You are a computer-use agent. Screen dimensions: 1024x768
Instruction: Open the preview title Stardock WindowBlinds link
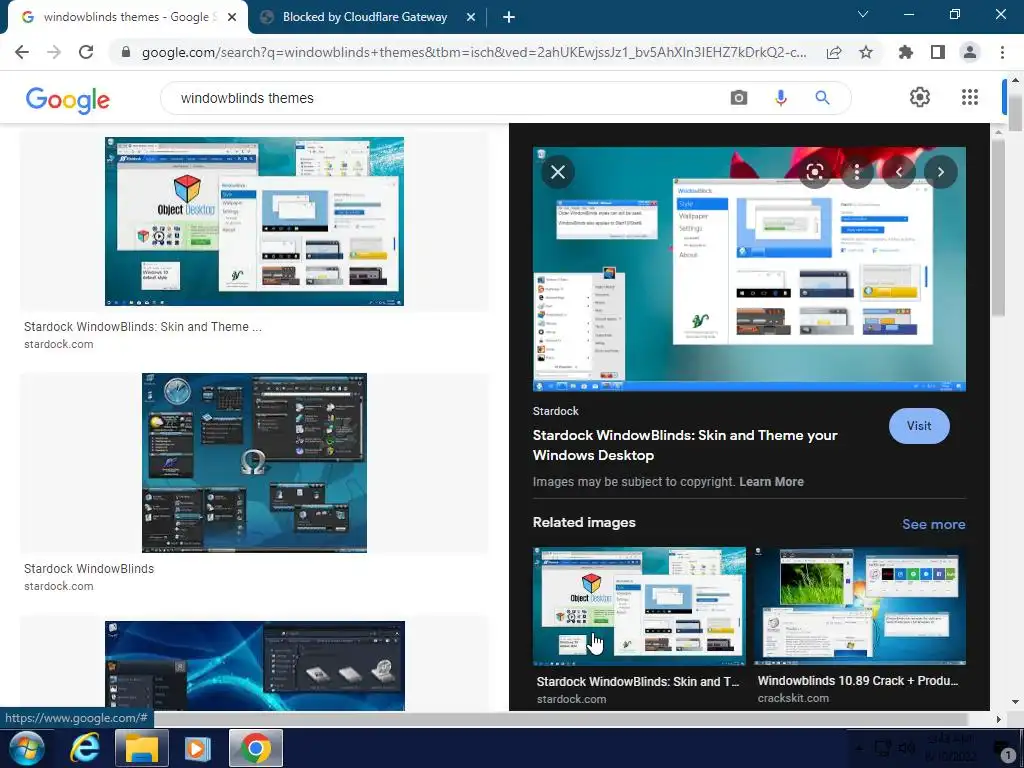click(684, 445)
